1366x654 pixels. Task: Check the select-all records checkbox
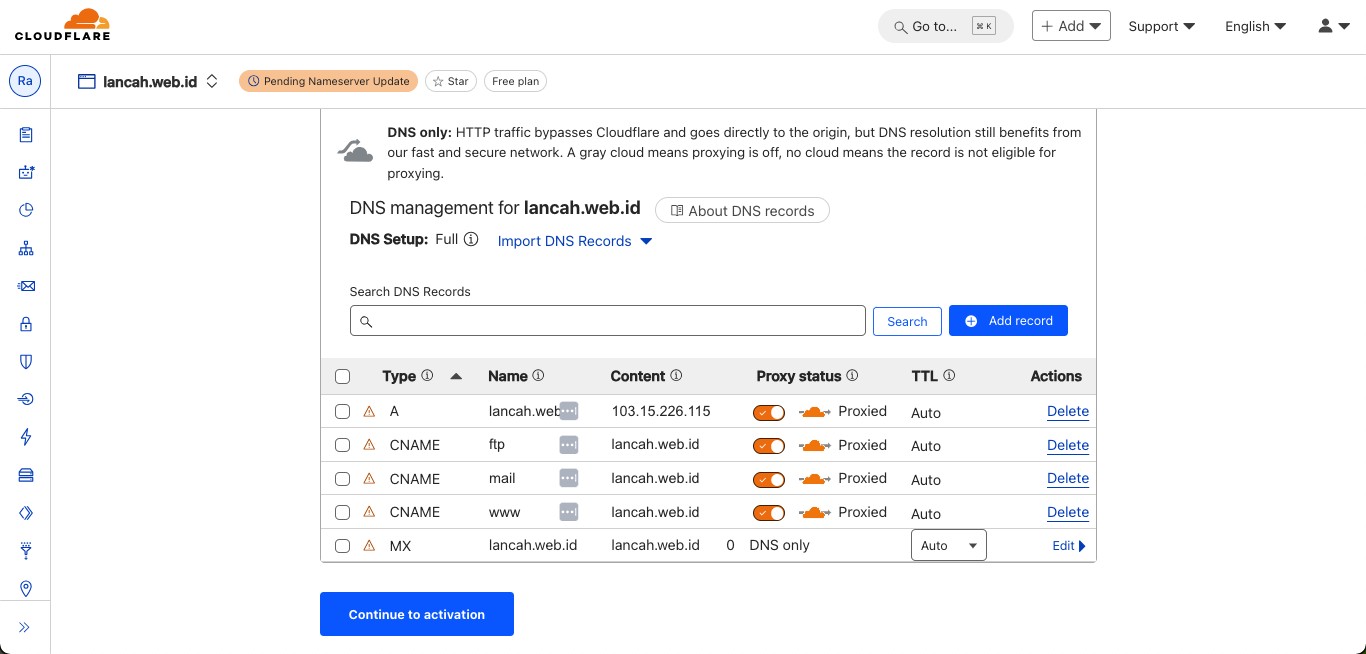click(x=343, y=377)
